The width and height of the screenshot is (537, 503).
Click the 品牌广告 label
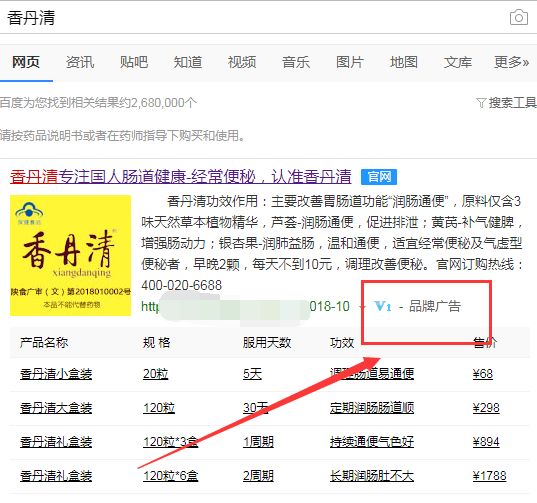(x=435, y=306)
